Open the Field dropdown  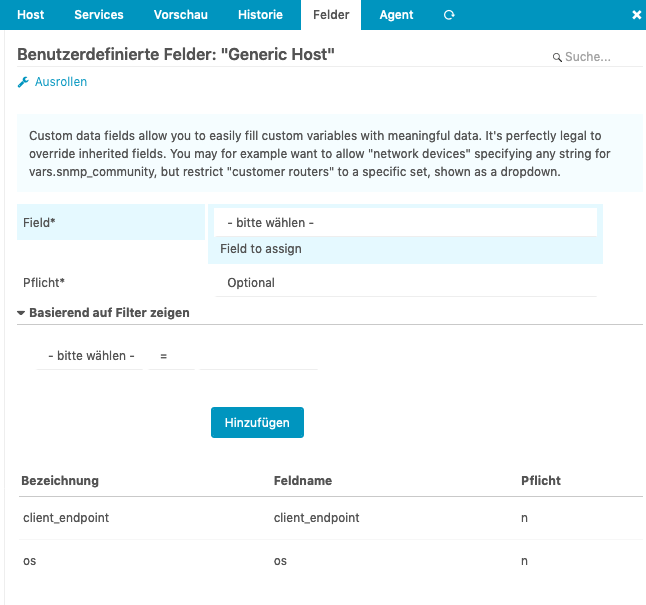(x=405, y=222)
